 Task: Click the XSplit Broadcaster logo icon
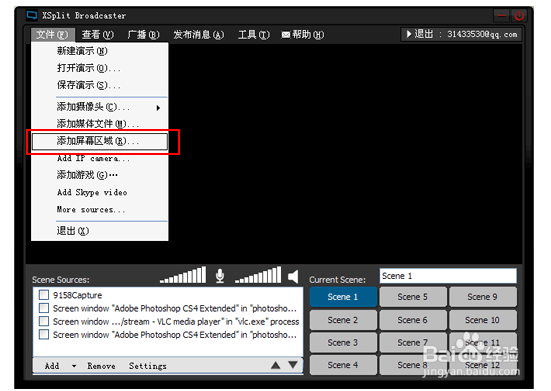32,15
